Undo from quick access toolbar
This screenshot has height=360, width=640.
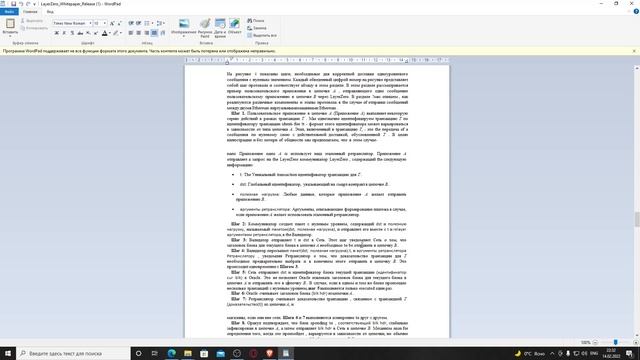tap(21, 4)
